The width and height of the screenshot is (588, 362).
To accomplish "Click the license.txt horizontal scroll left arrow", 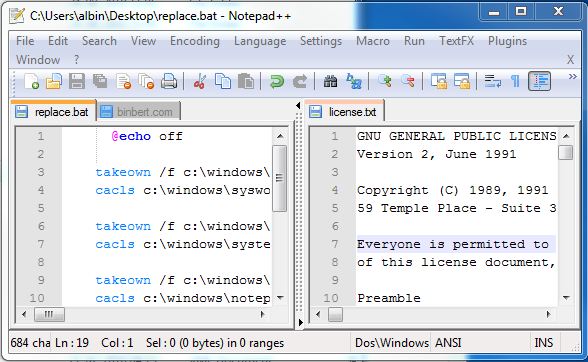I will pos(318,314).
